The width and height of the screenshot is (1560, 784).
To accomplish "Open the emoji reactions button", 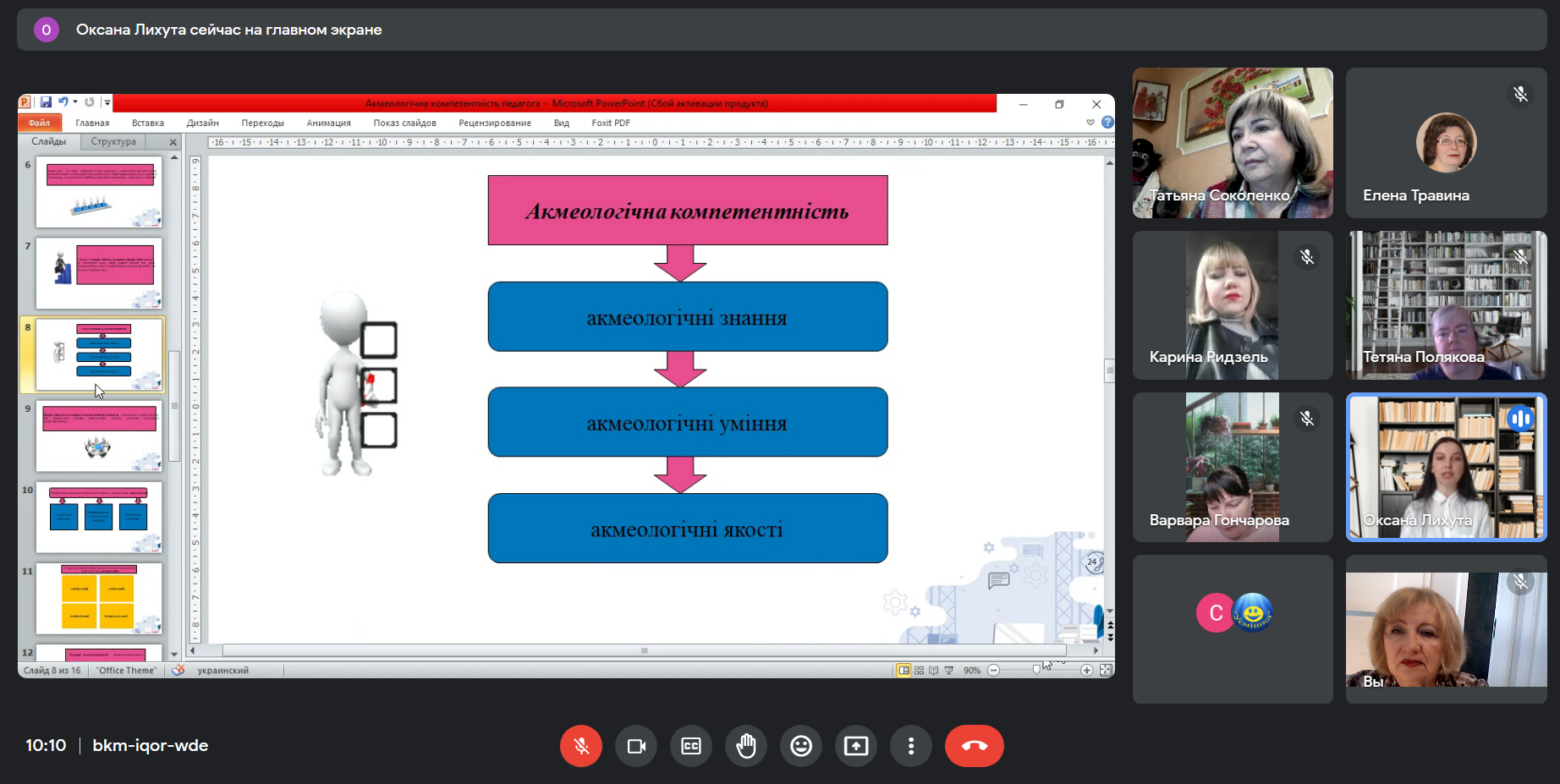I will coord(801,746).
